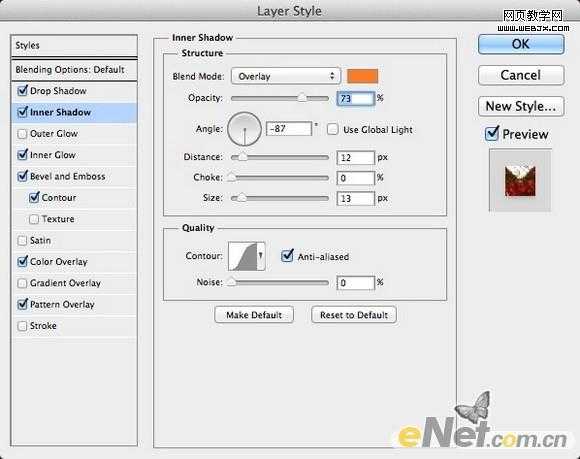Toggle the Anti-aliased checkbox

[x=287, y=256]
